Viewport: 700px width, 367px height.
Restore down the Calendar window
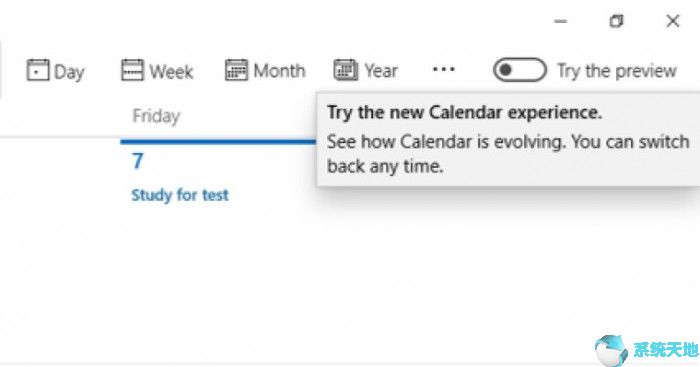617,21
